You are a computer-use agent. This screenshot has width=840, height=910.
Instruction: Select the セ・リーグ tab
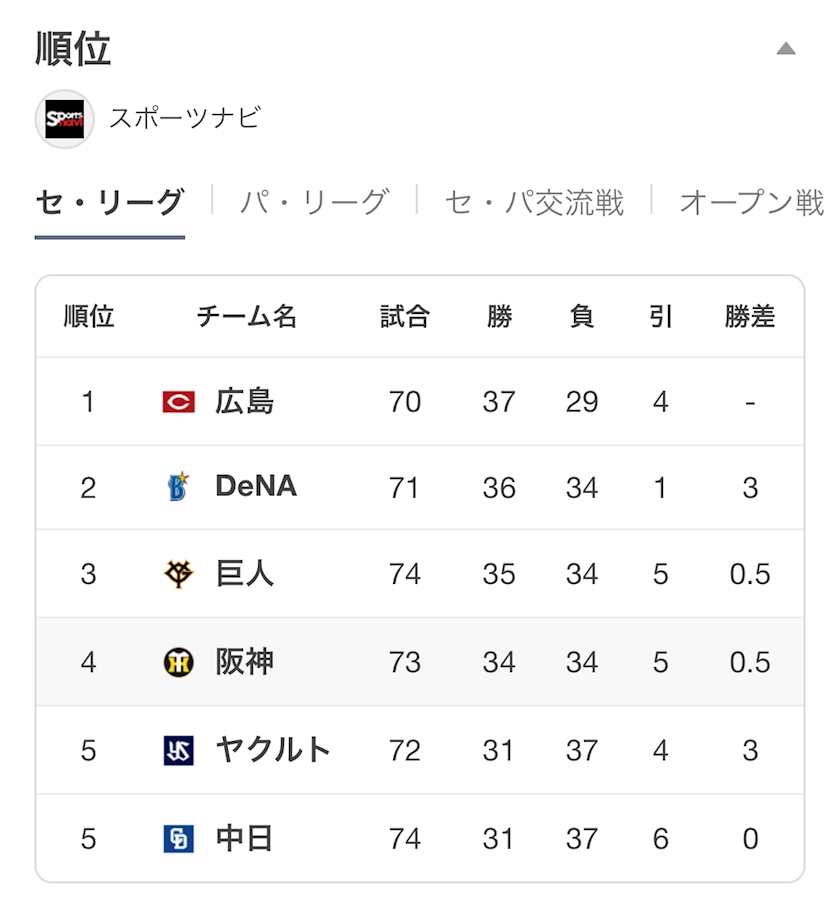point(110,202)
